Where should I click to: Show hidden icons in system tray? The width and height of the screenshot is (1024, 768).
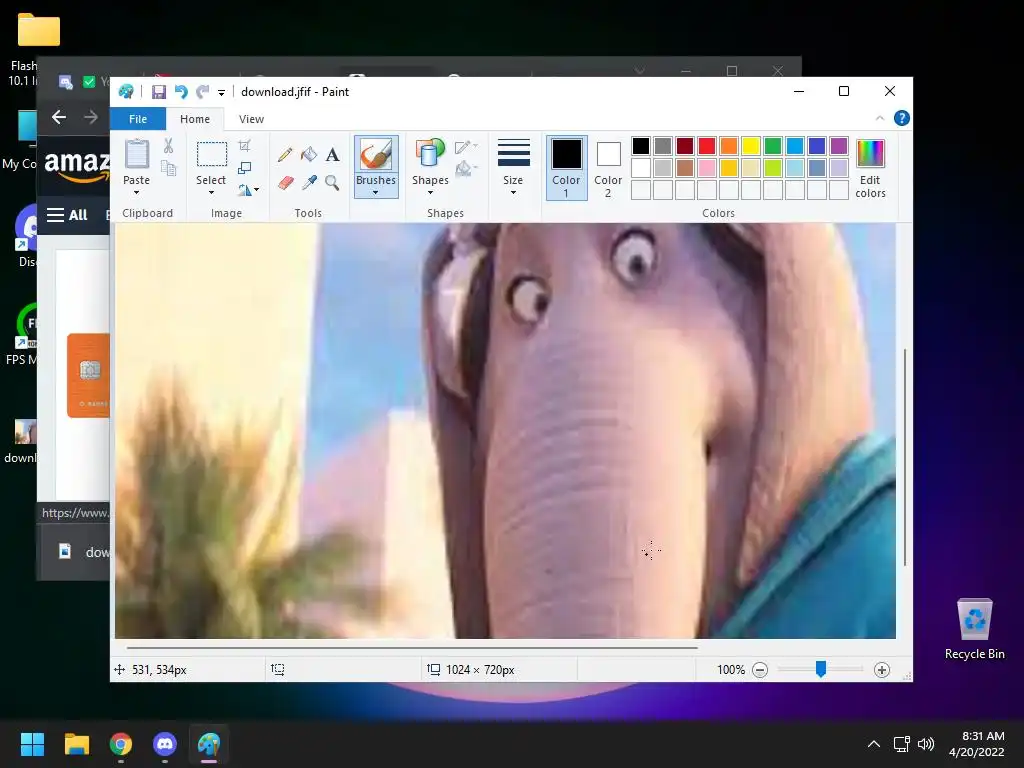[873, 744]
